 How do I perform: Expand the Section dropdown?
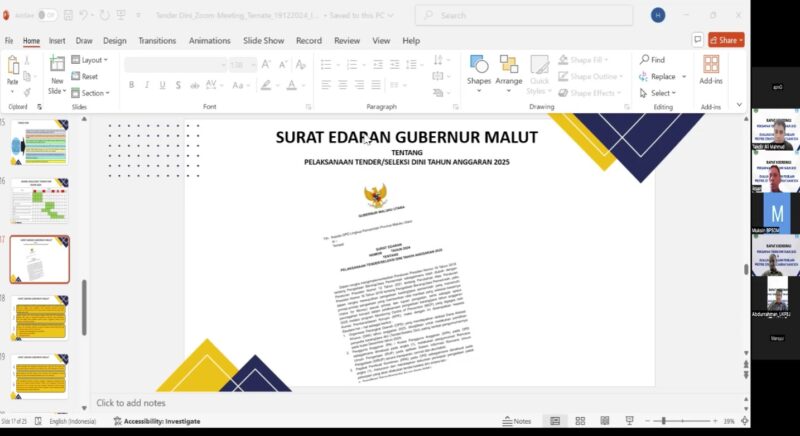pyautogui.click(x=90, y=93)
